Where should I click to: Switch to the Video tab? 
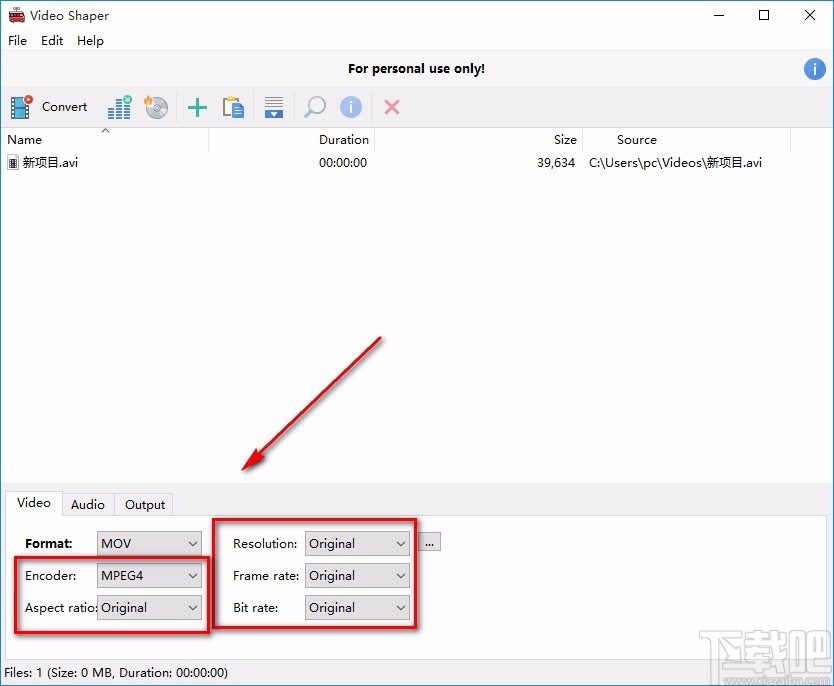[34, 503]
